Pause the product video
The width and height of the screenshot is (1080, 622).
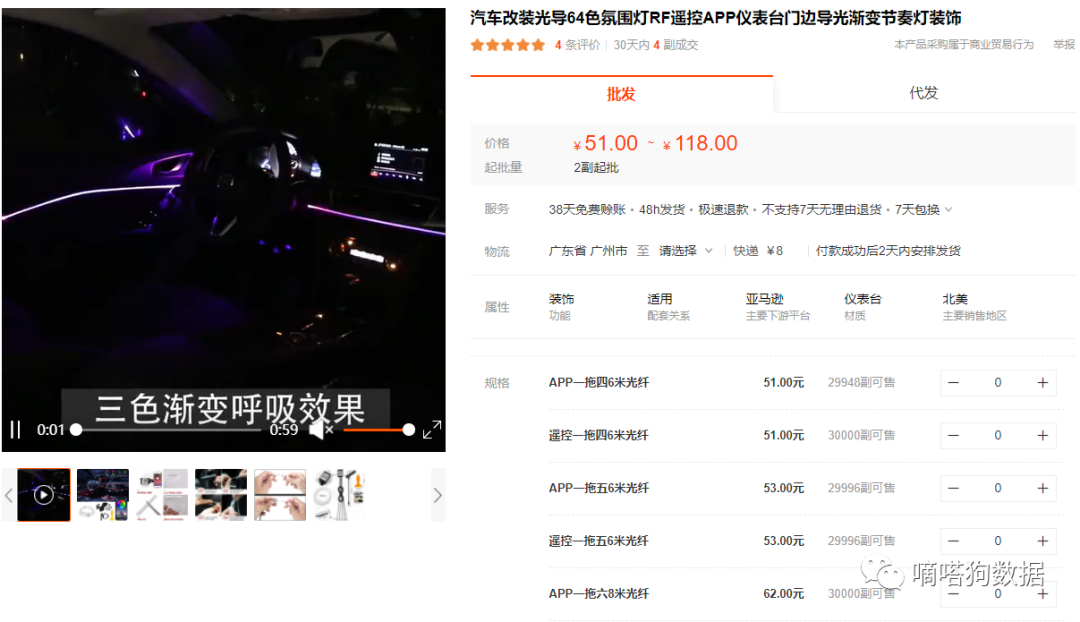coord(15,430)
